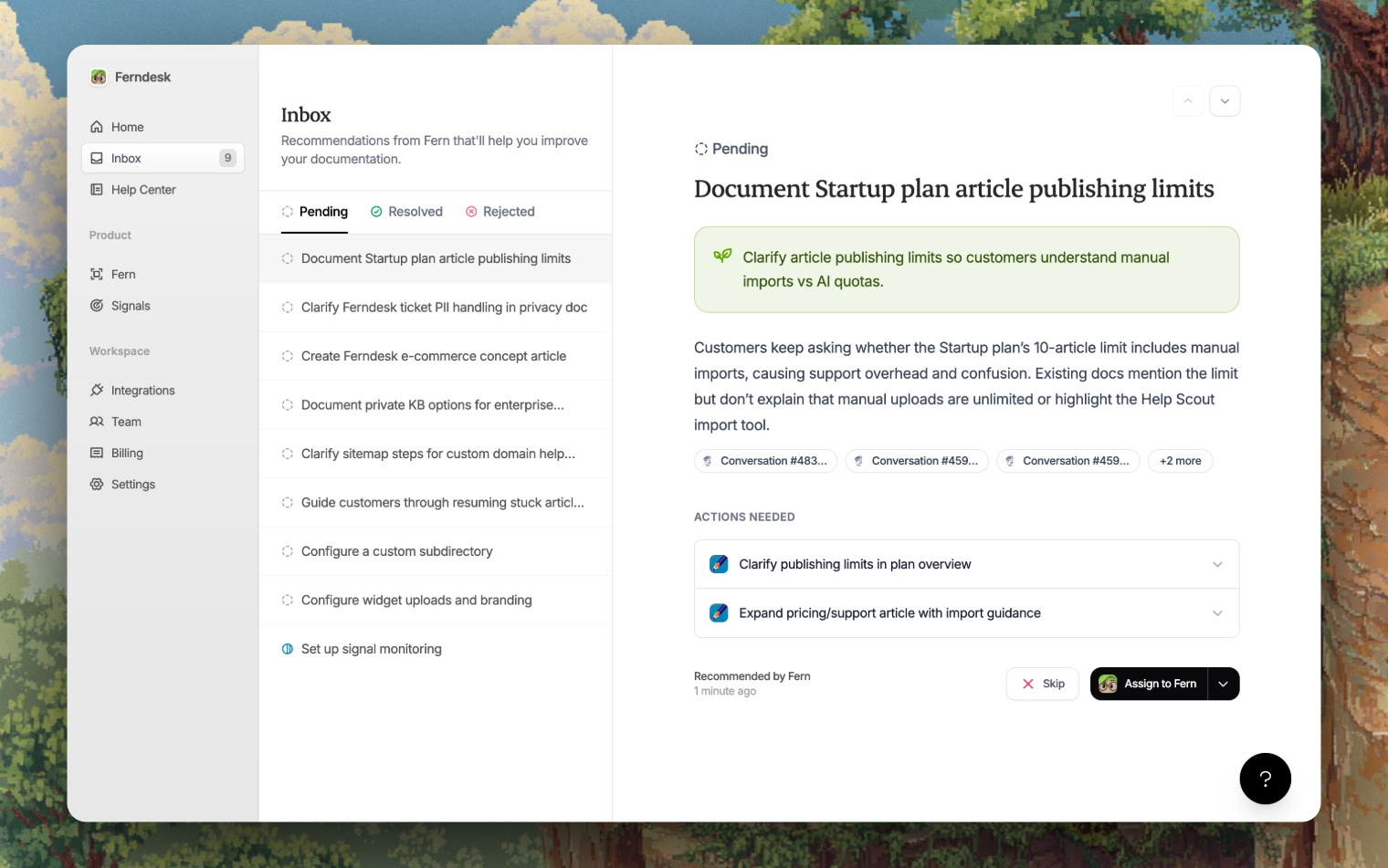Click the Signals target icon
1388x868 pixels.
(97, 306)
